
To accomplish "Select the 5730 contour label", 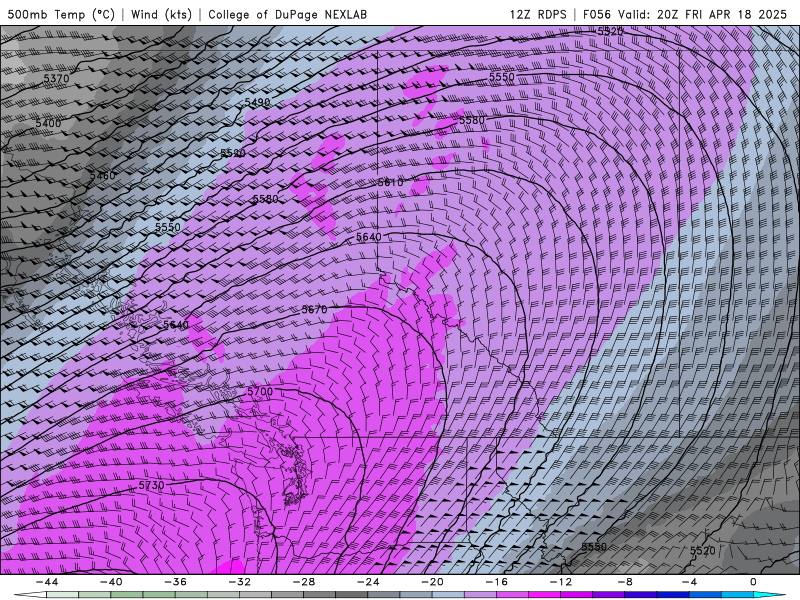I will (x=152, y=485).
